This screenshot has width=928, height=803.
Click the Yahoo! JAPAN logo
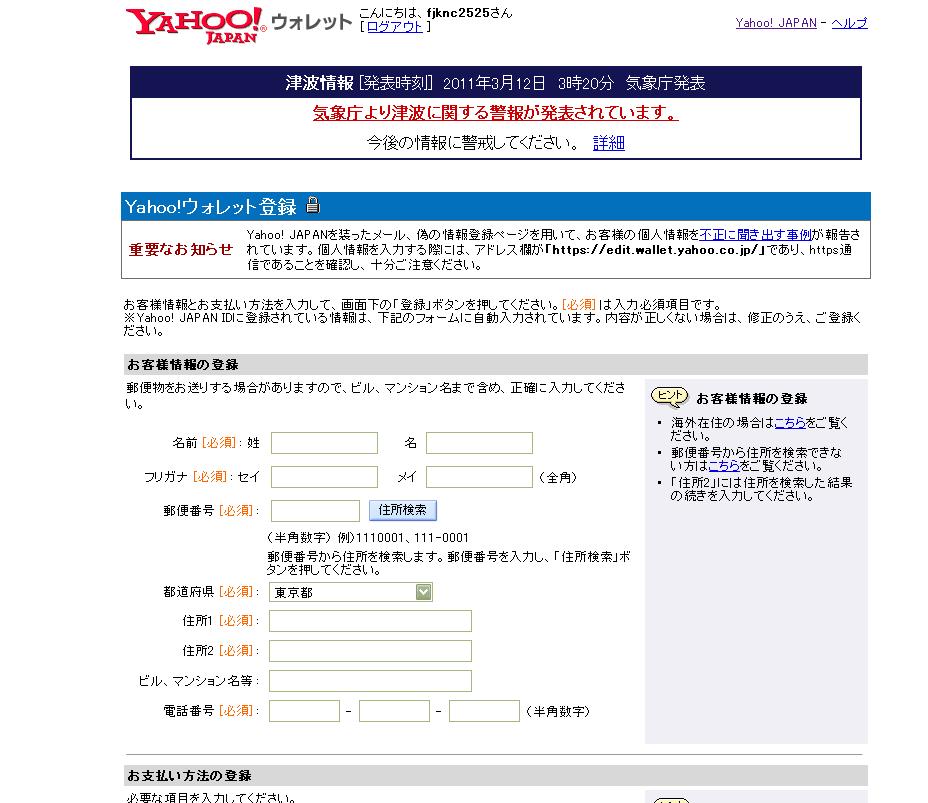click(x=196, y=25)
